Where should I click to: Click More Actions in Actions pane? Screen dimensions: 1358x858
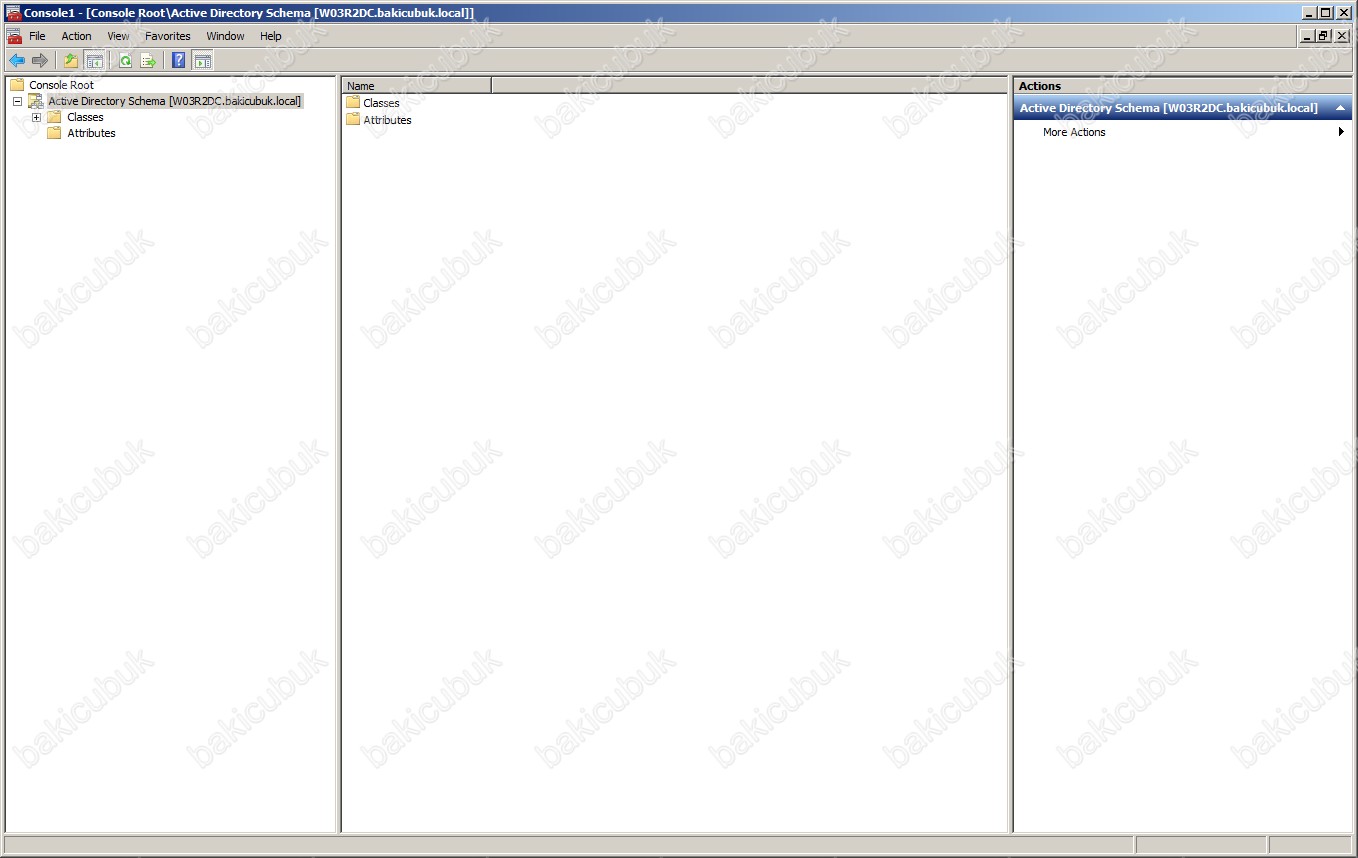(1074, 132)
